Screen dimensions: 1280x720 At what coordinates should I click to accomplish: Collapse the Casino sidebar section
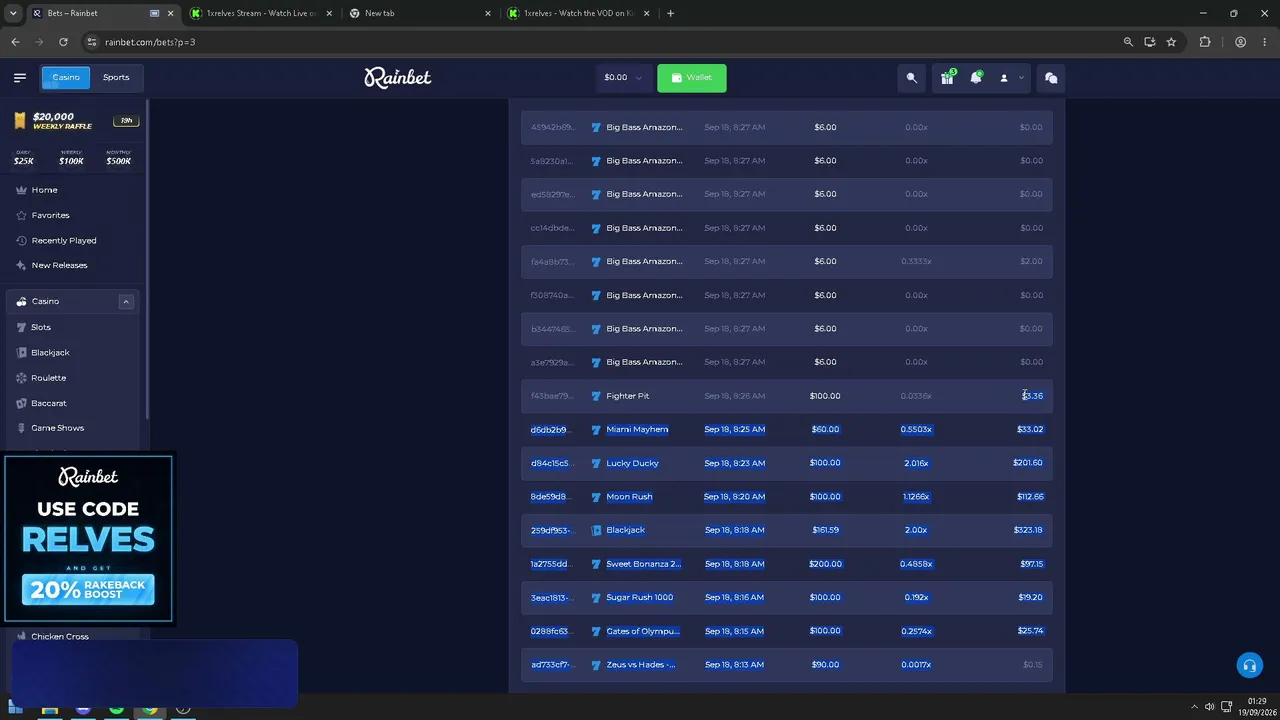[126, 301]
